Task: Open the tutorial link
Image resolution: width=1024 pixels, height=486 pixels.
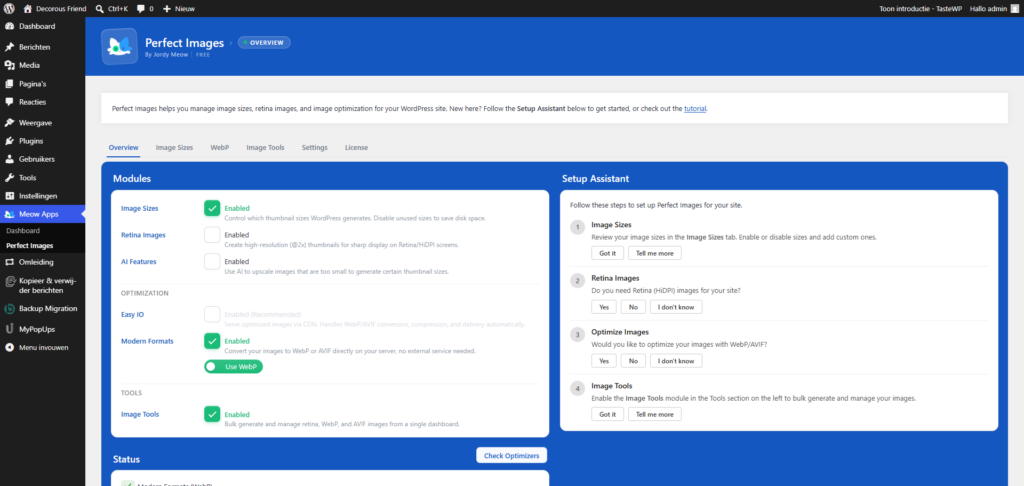Action: click(x=695, y=108)
